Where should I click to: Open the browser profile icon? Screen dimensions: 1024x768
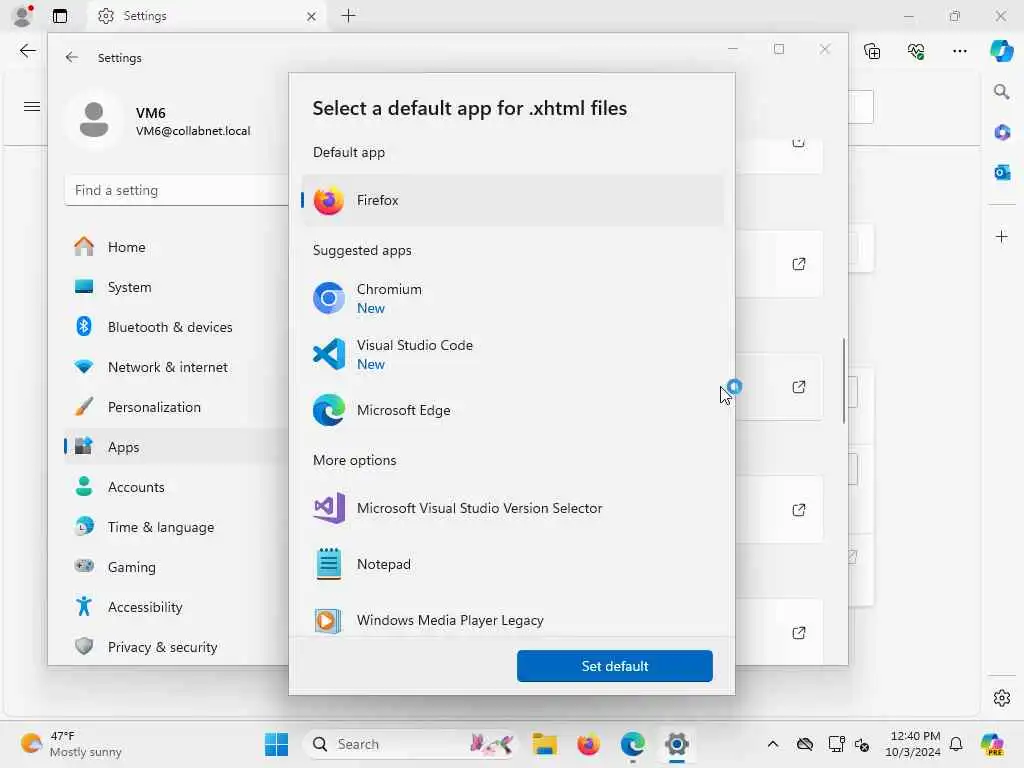click(23, 16)
